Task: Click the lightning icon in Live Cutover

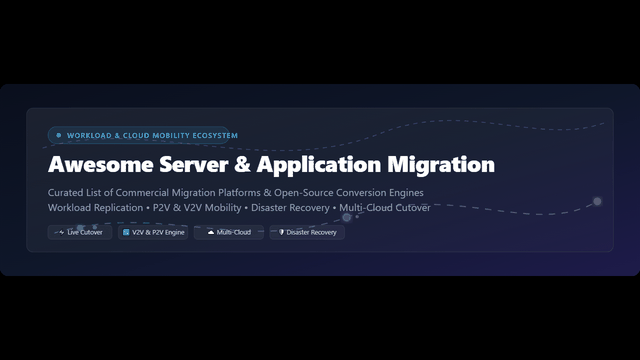Action: click(x=62, y=232)
